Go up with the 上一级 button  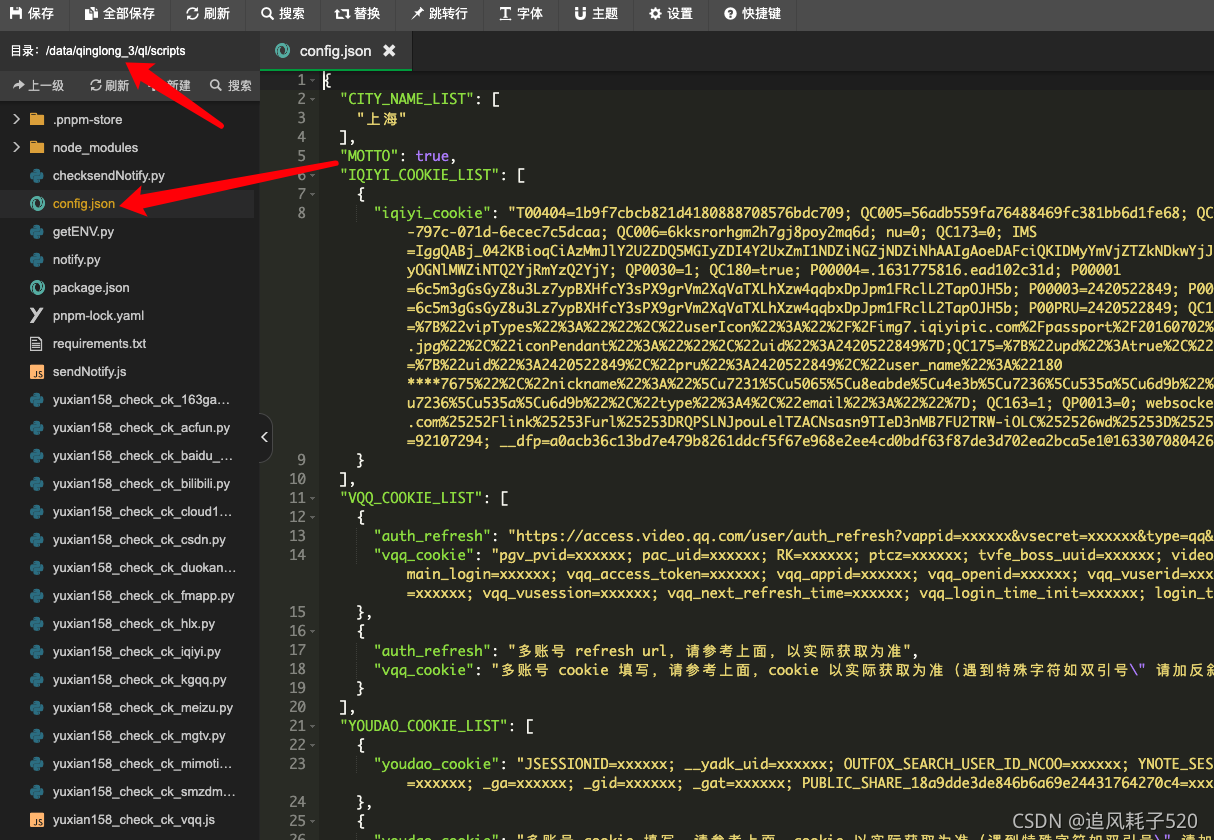click(x=39, y=86)
